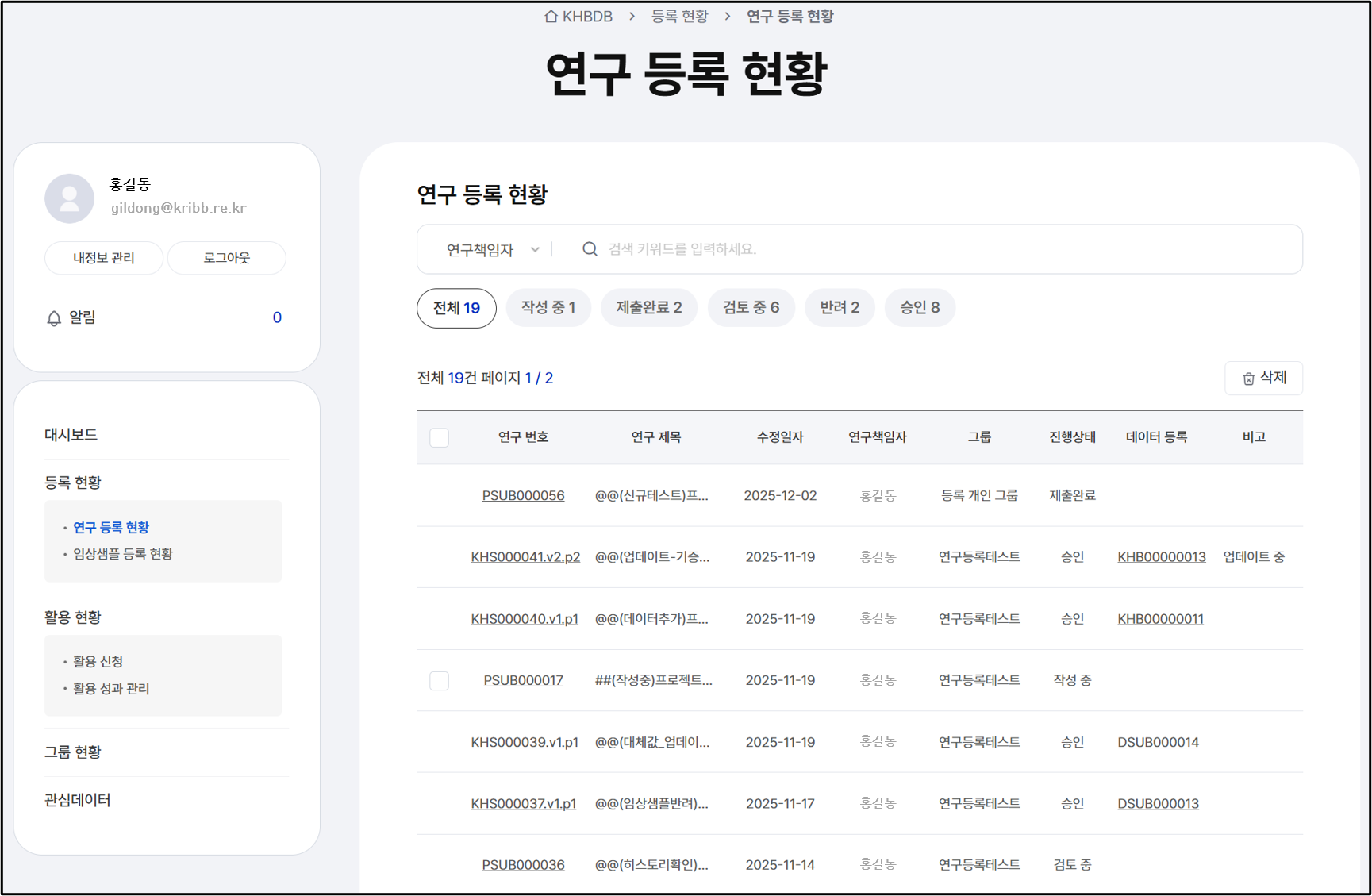
Task: Click the profile avatar image
Action: (69, 198)
